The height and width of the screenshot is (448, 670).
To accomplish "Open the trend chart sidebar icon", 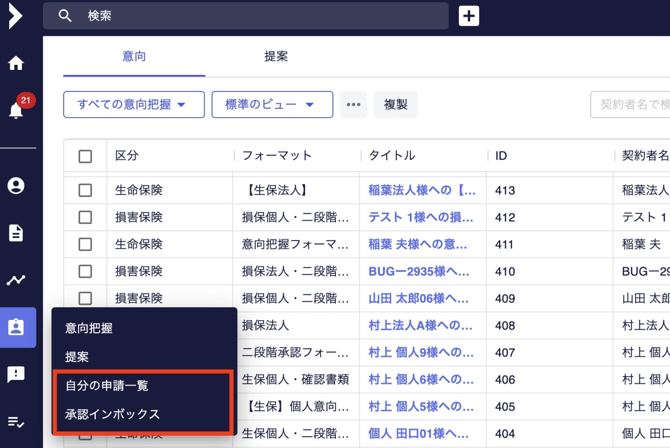I will pyautogui.click(x=16, y=280).
